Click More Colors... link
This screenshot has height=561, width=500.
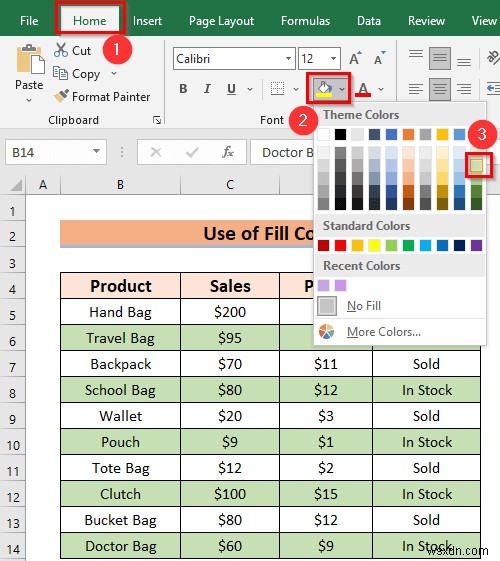tap(384, 332)
